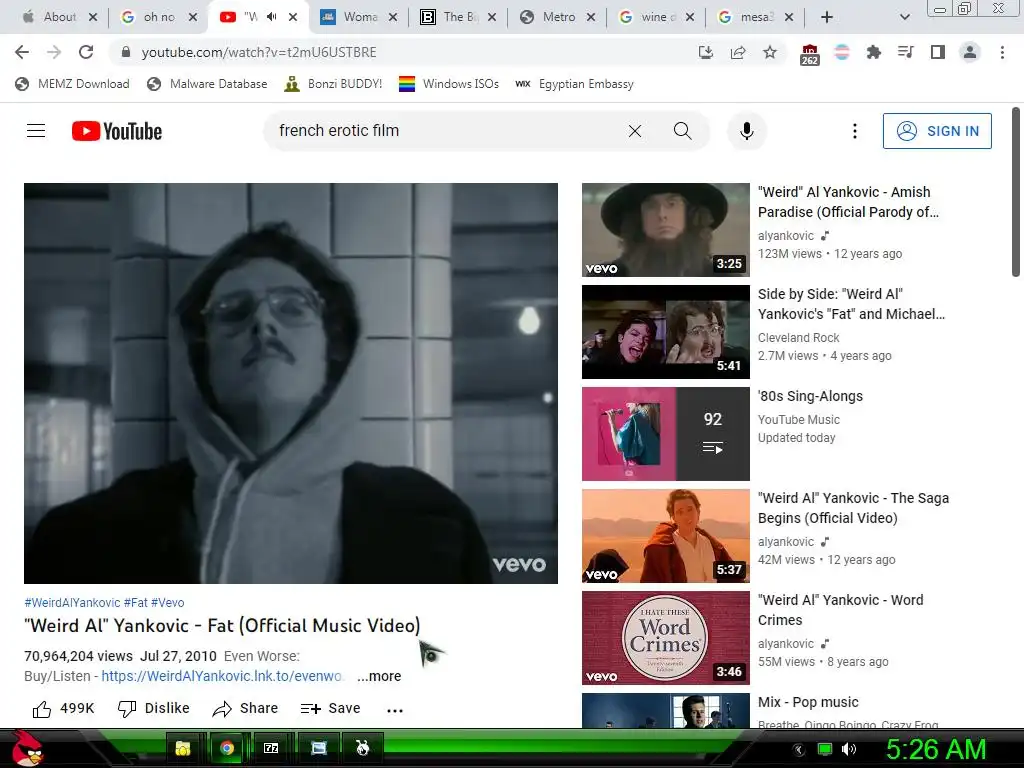Install app via address bar download icon
This screenshot has width=1024, height=768.
[x=706, y=52]
